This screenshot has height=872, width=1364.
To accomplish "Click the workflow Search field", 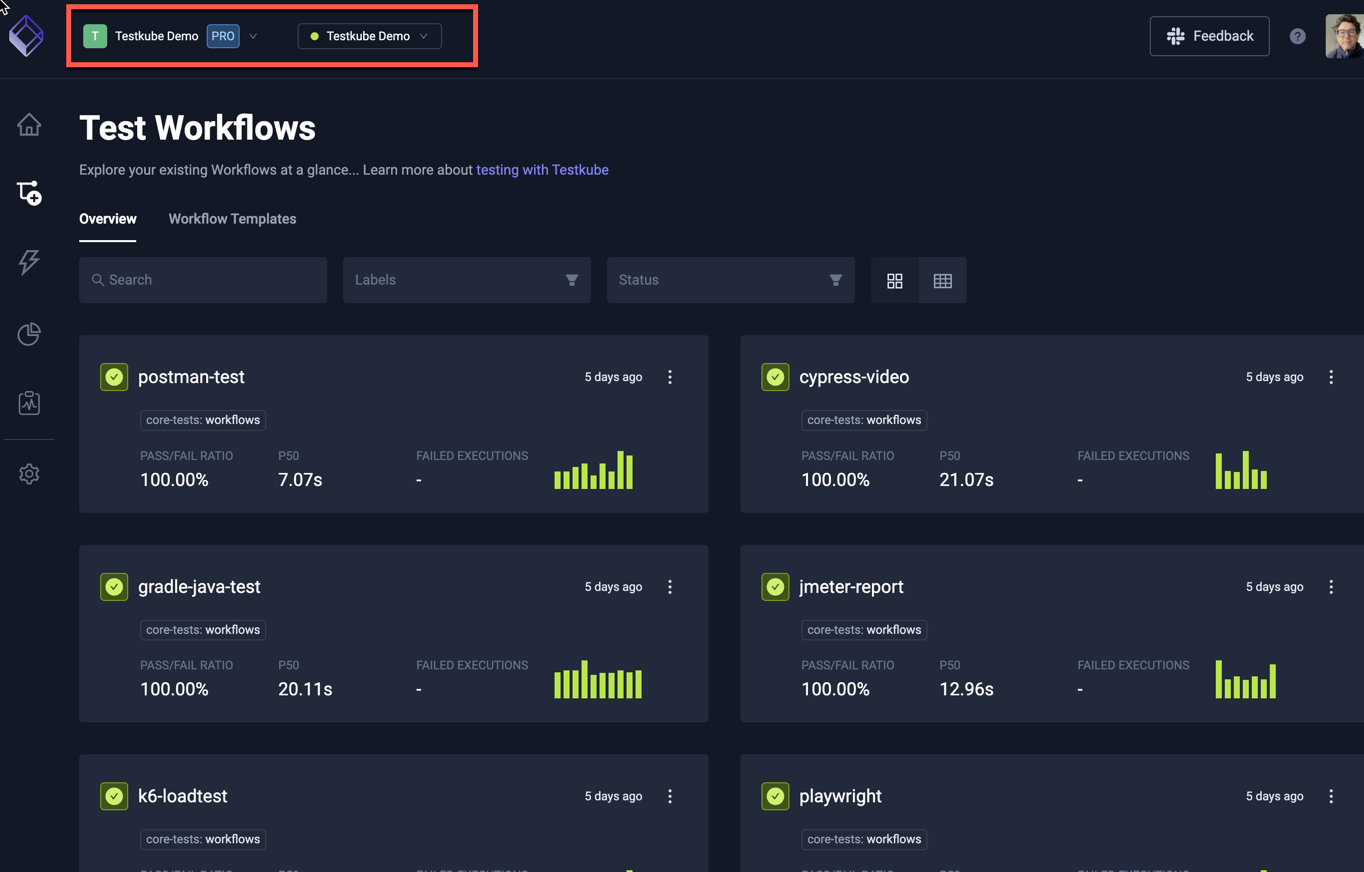I will (203, 280).
